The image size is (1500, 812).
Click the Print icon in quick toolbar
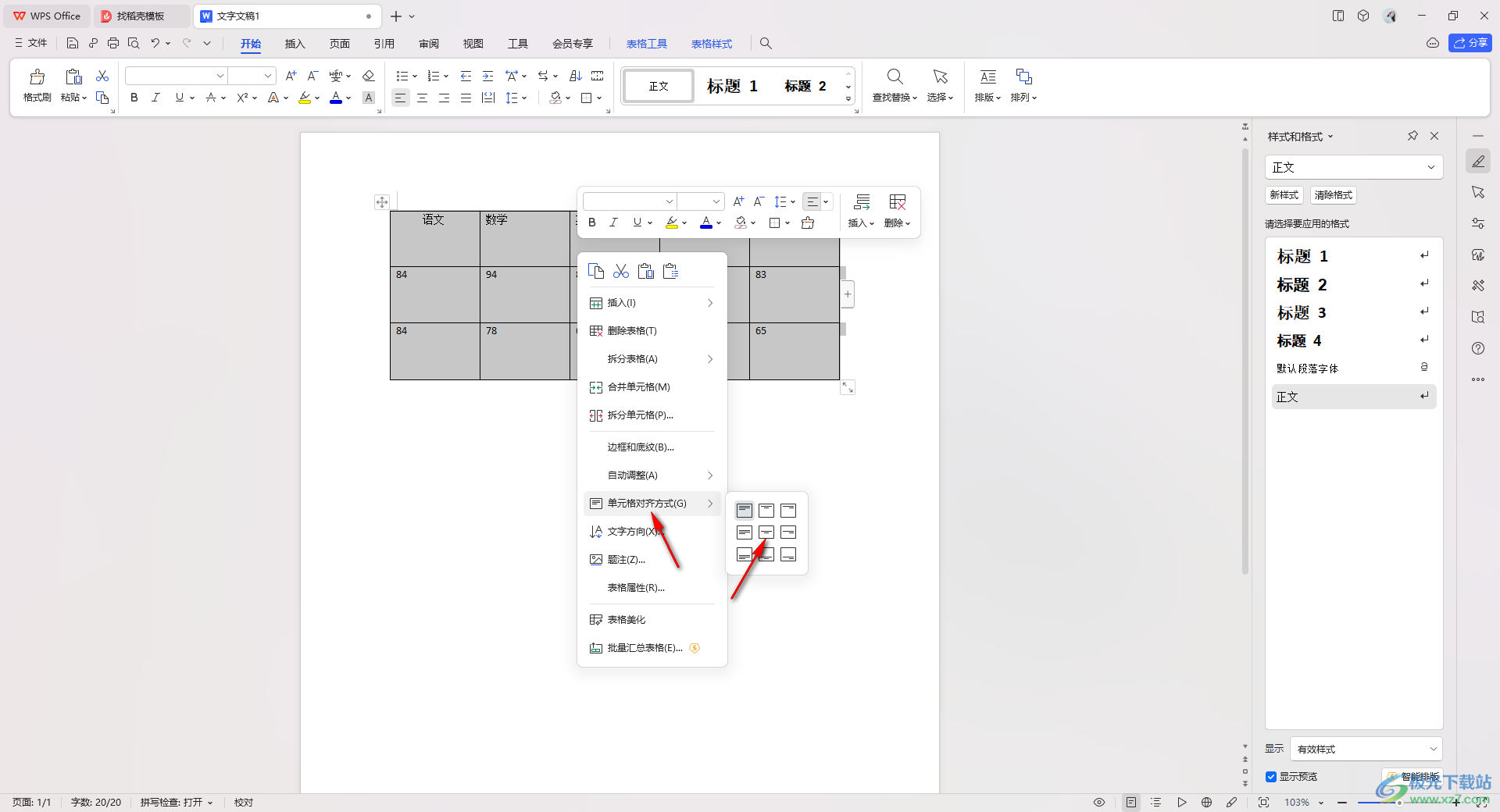pyautogui.click(x=113, y=44)
